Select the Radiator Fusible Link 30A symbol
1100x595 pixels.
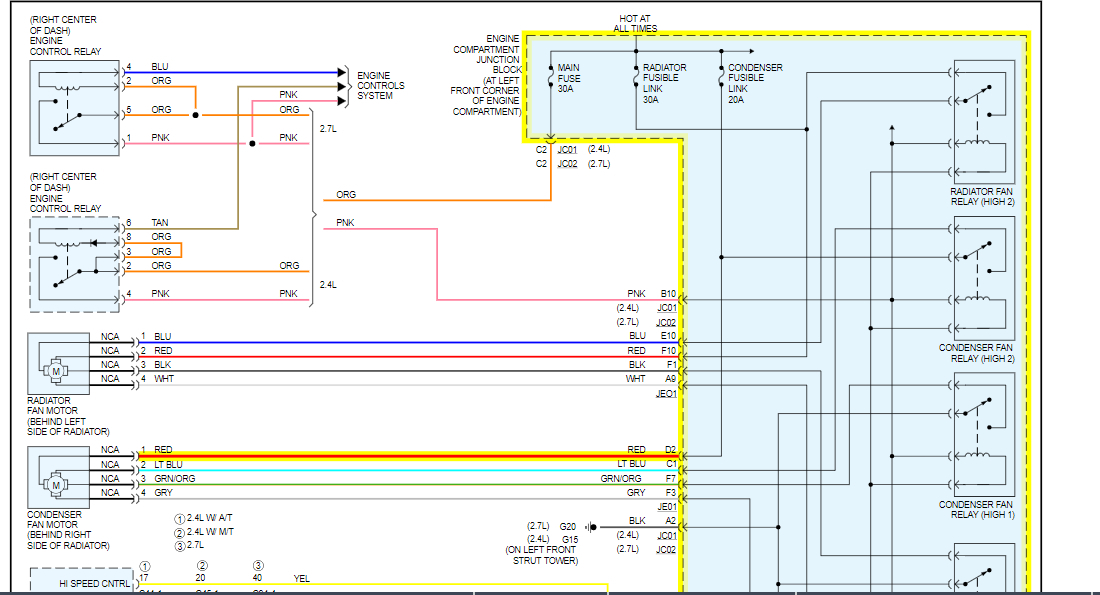point(635,78)
